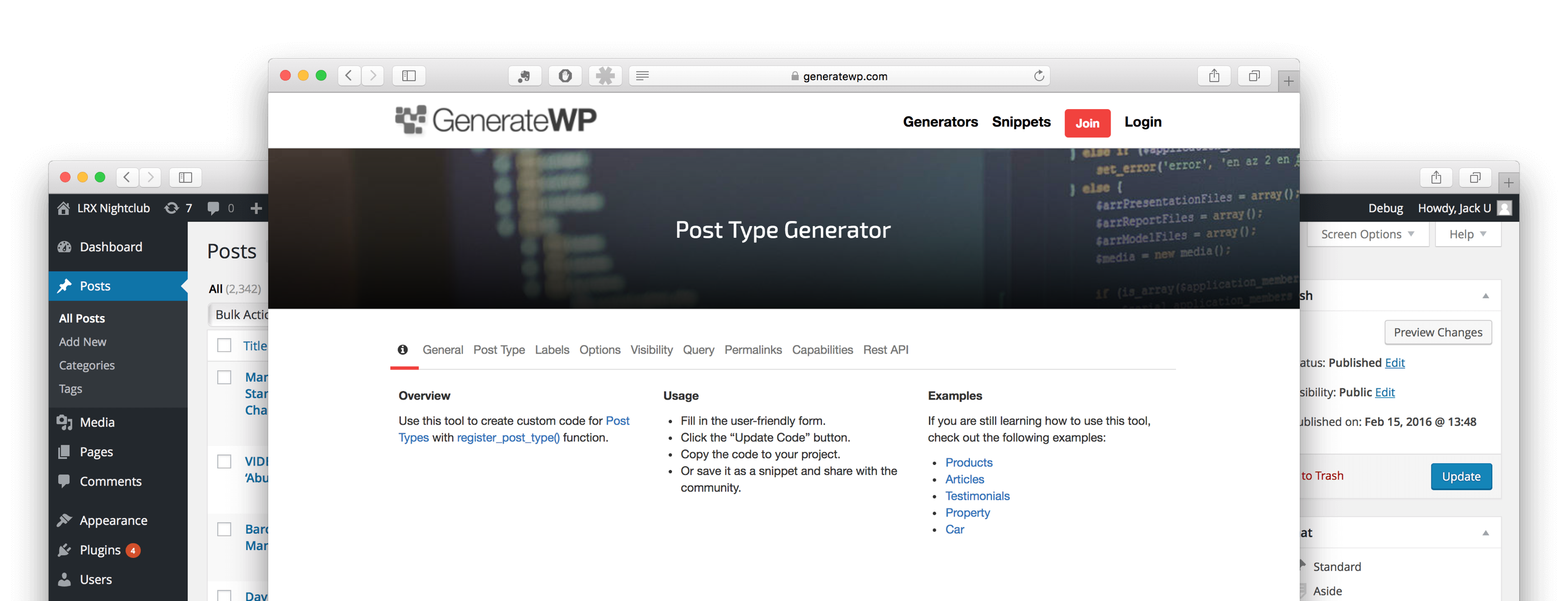Select the info icon tab in generator

pyautogui.click(x=403, y=350)
